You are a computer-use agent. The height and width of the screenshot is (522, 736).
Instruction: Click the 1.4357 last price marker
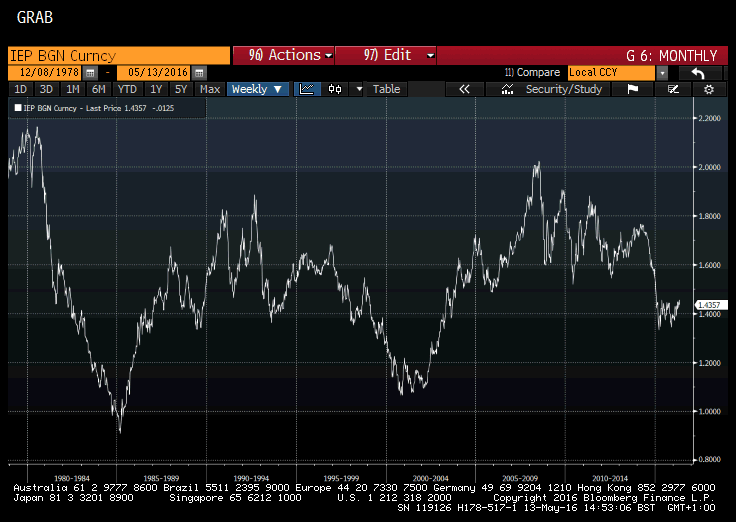pyautogui.click(x=710, y=305)
